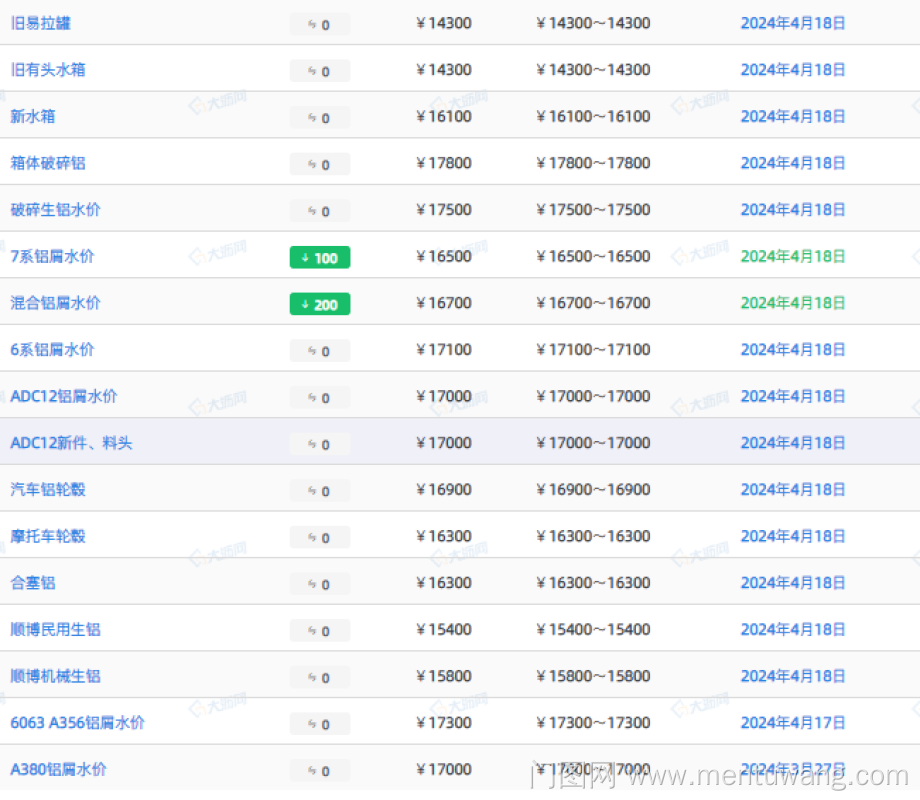Open the 摩托车轮毂 price link
The width and height of the screenshot is (920, 800).
[48, 536]
